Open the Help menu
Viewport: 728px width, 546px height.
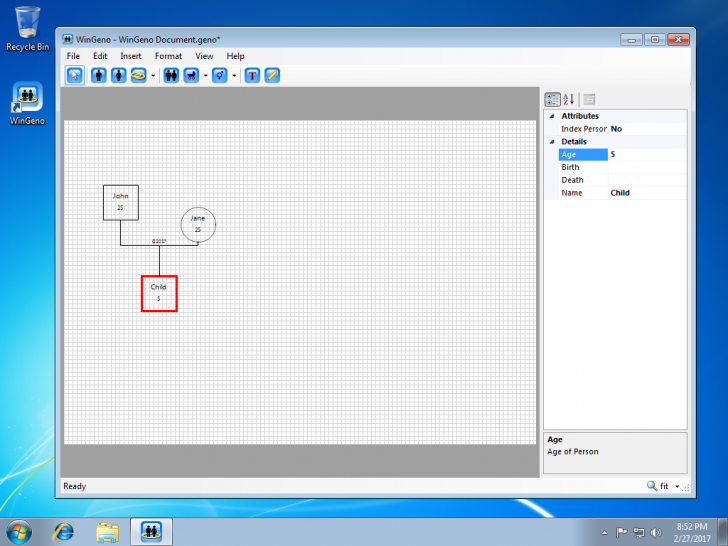pyautogui.click(x=235, y=56)
